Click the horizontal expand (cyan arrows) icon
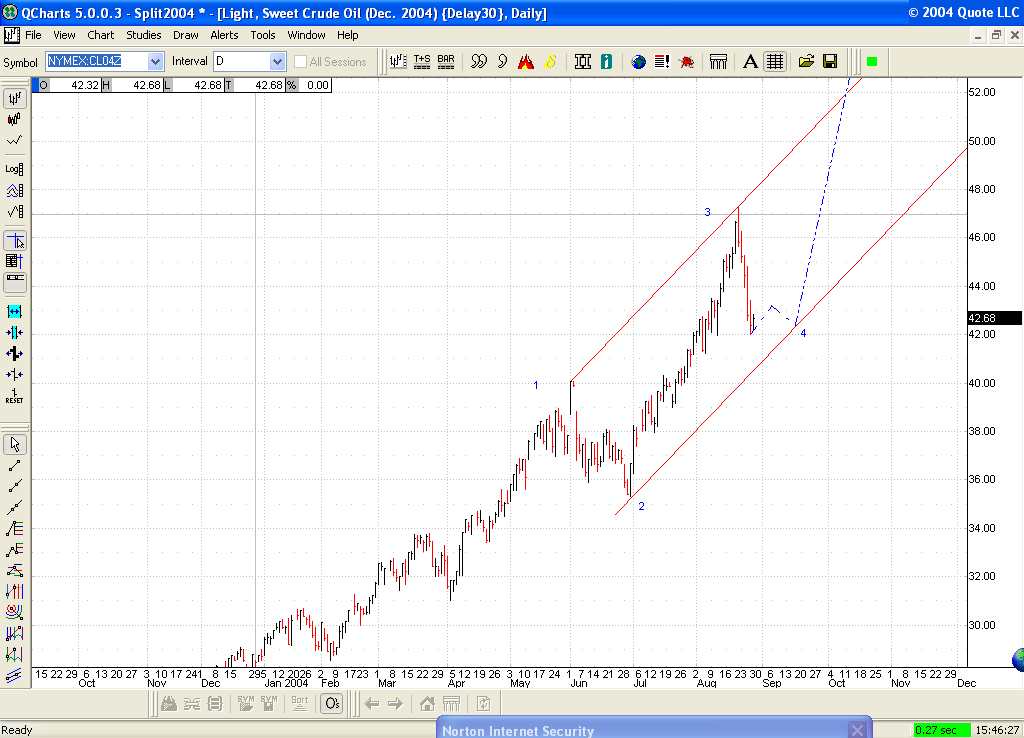Screen dimensions: 1024x738 pyautogui.click(x=14, y=312)
